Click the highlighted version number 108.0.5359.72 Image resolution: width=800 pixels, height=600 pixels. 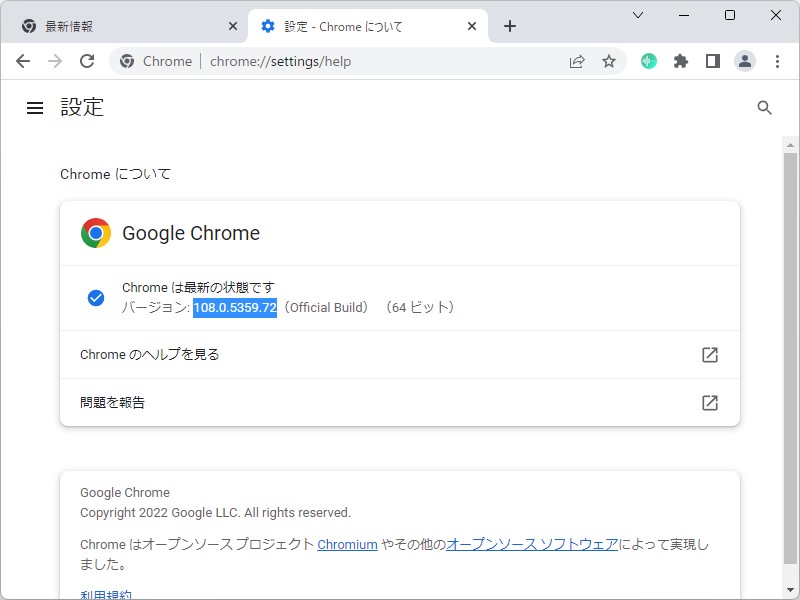click(x=236, y=308)
